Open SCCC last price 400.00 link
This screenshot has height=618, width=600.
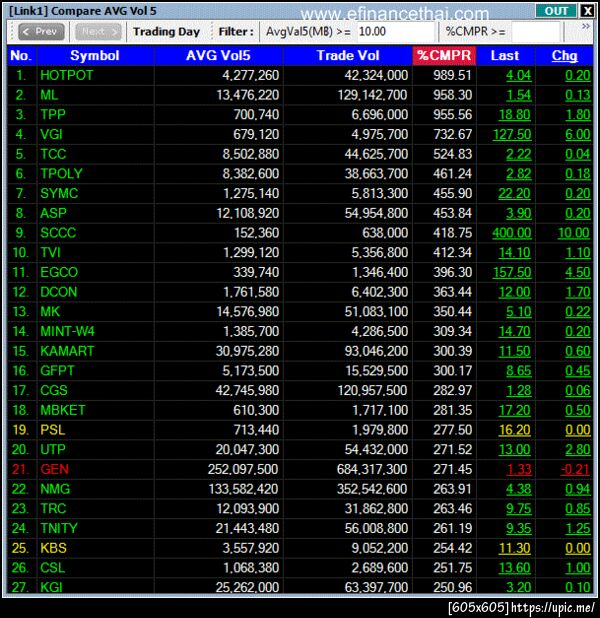512,233
